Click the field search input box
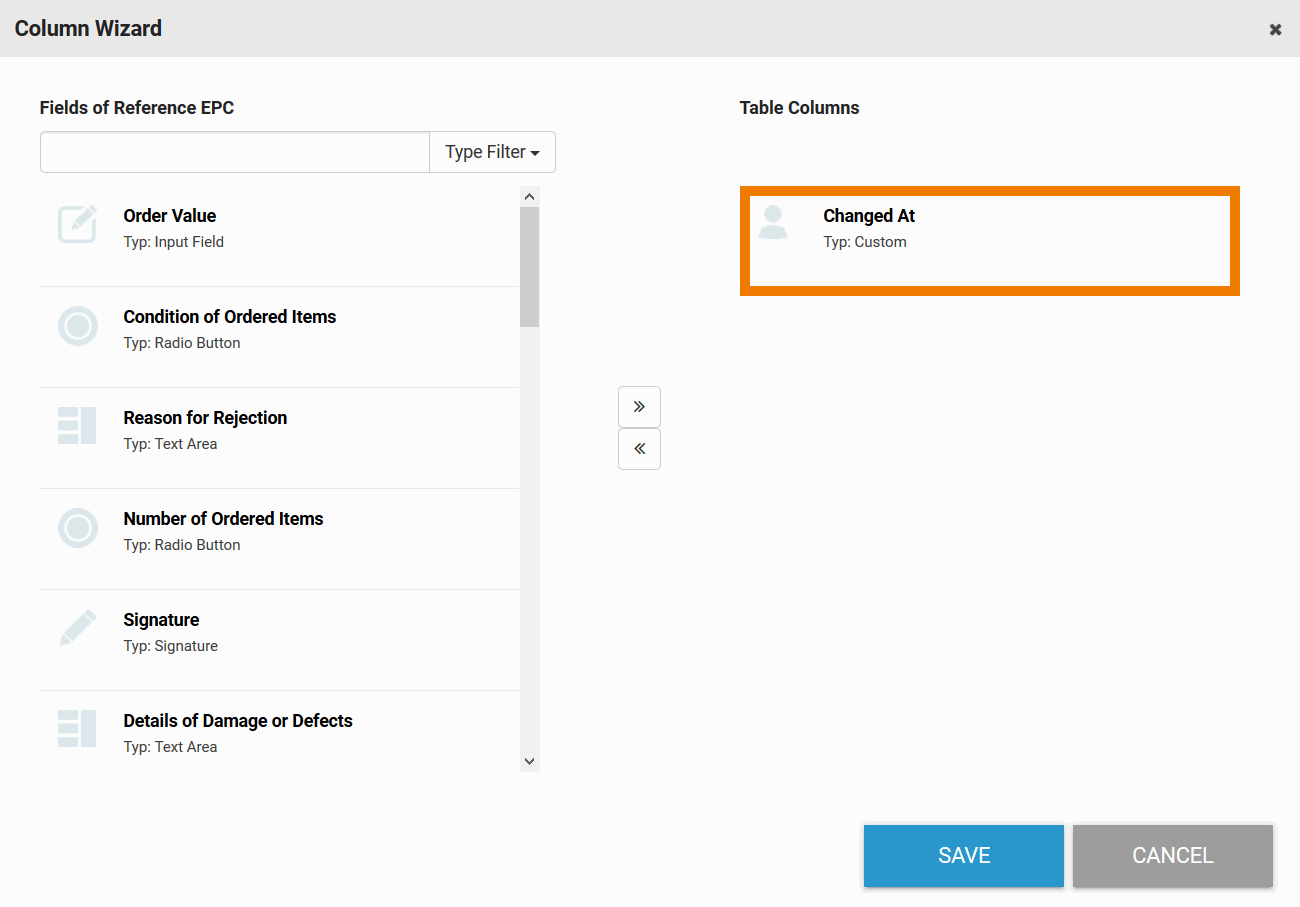 tap(235, 152)
